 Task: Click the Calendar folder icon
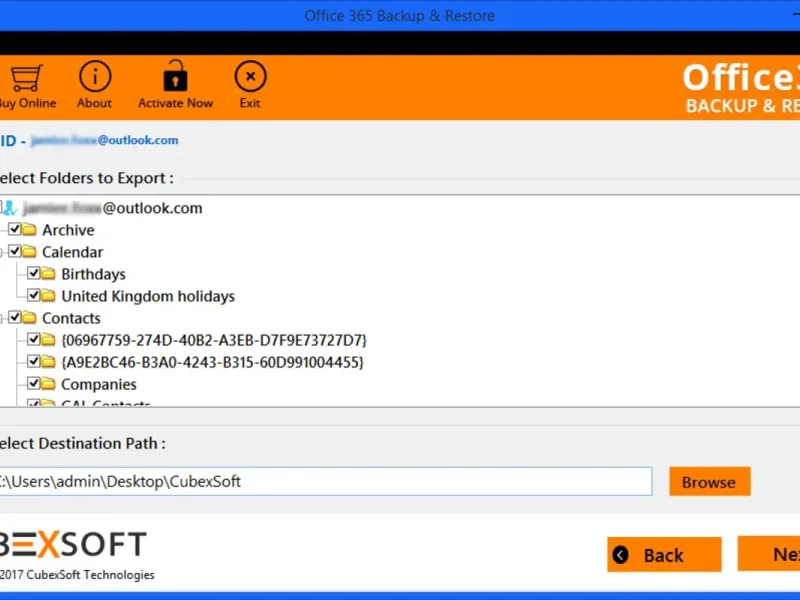(30, 252)
